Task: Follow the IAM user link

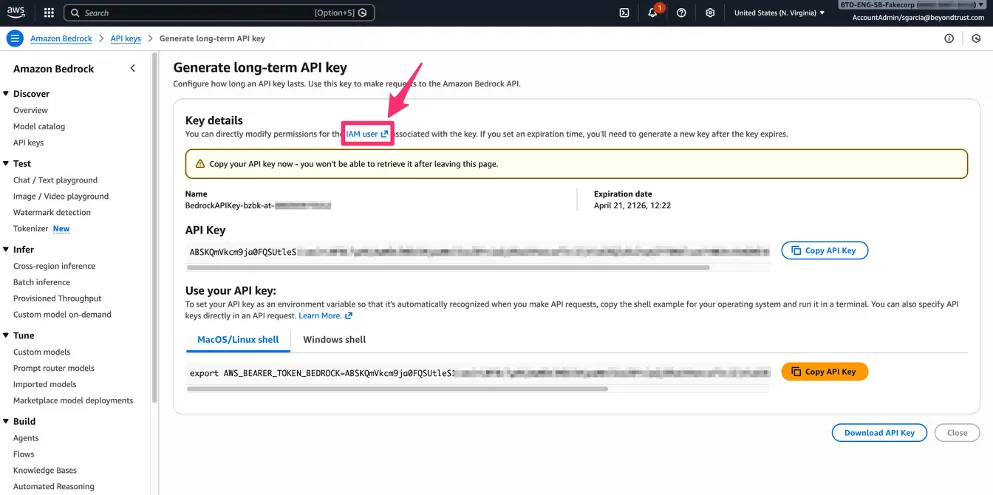Action: coord(367,134)
